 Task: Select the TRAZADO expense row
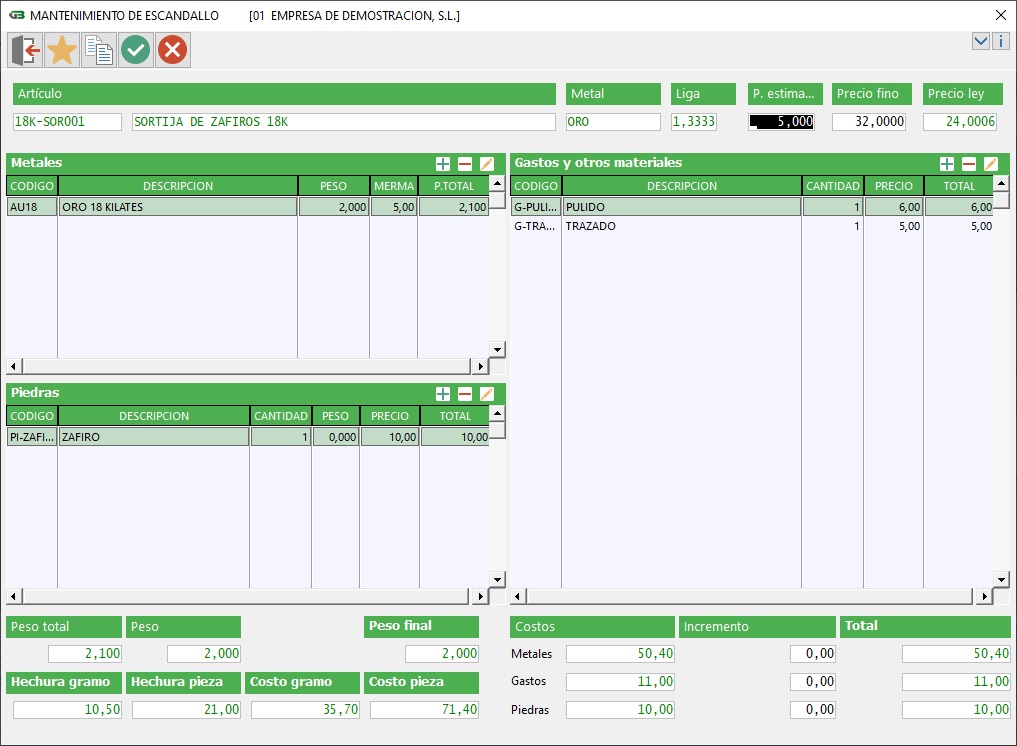[x=680, y=227]
